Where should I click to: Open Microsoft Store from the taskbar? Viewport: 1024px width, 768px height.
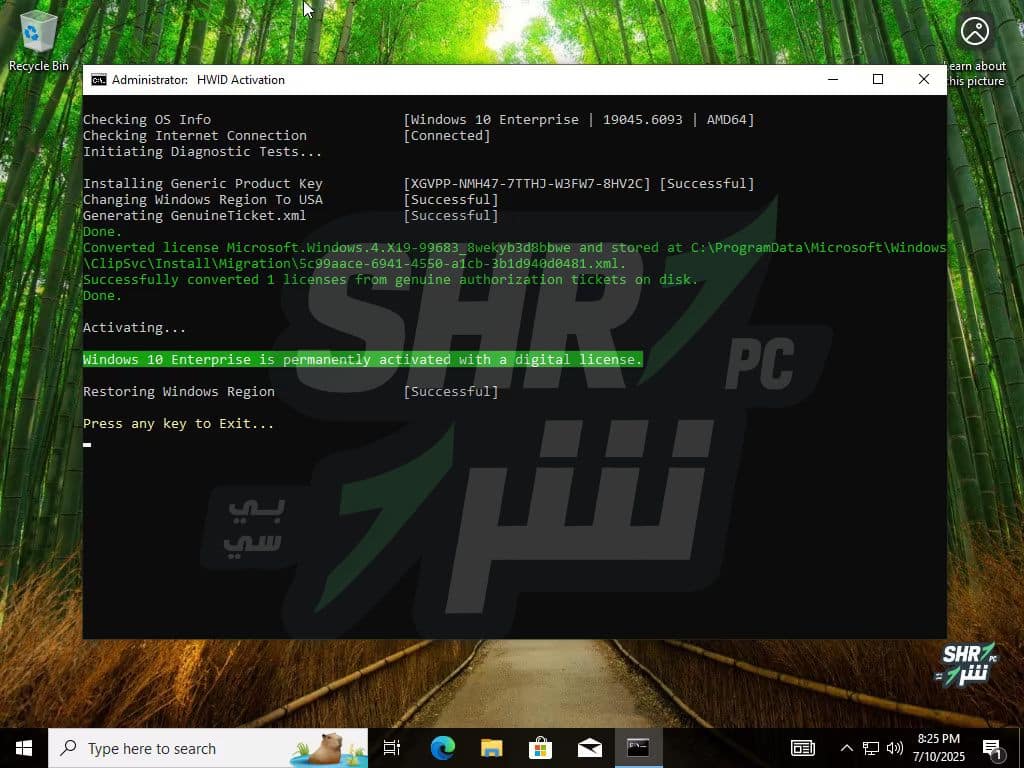[540, 748]
